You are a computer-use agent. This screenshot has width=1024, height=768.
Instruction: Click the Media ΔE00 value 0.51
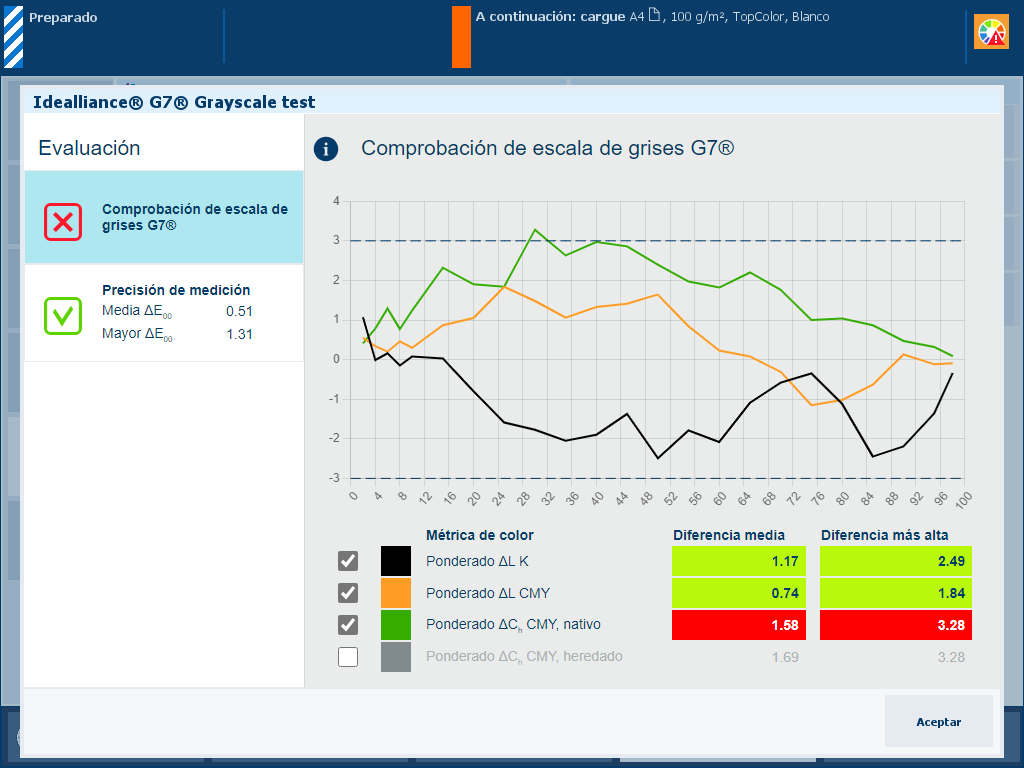[239, 312]
